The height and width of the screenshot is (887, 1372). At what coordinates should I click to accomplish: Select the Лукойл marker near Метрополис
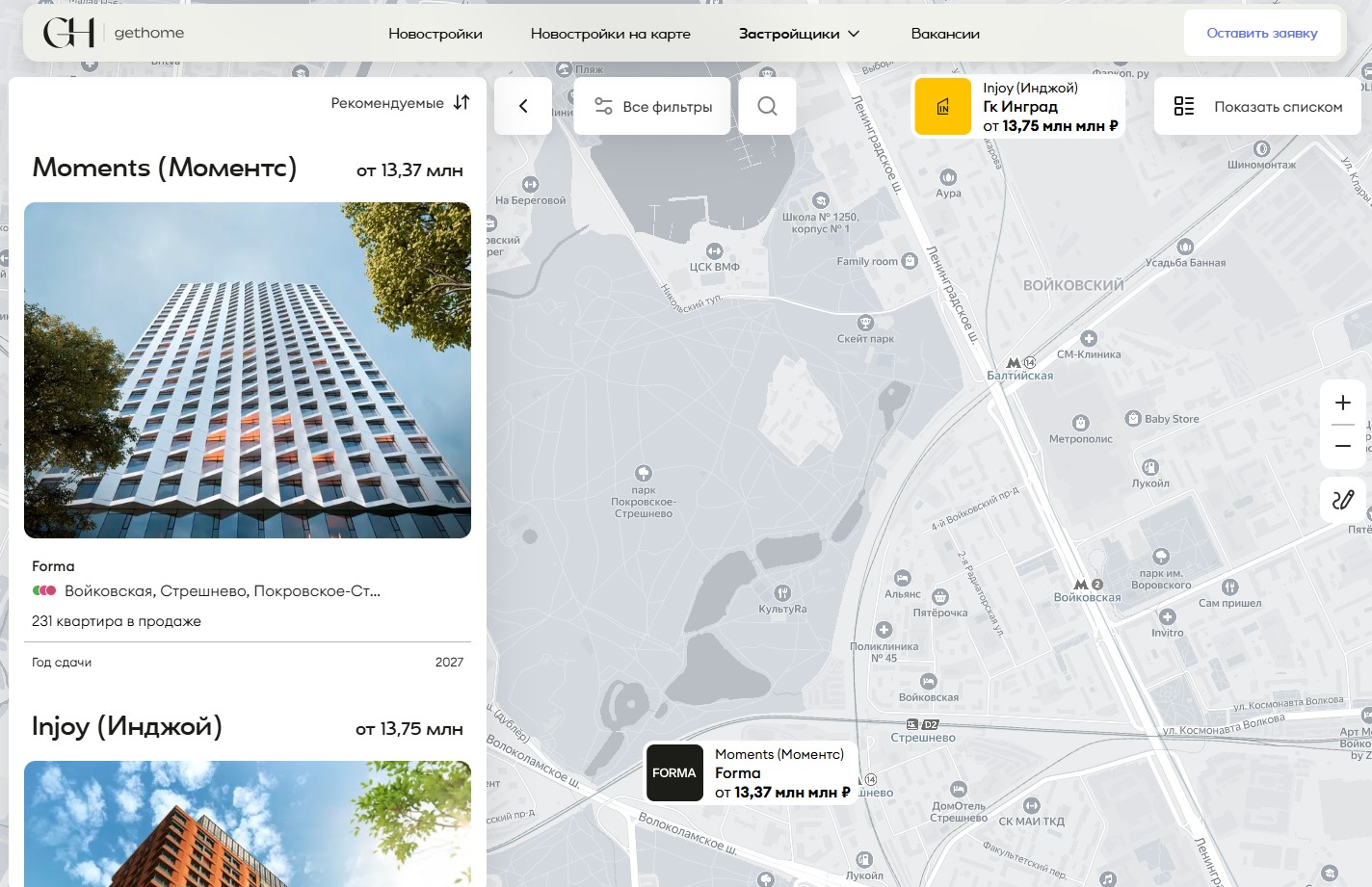click(1150, 467)
